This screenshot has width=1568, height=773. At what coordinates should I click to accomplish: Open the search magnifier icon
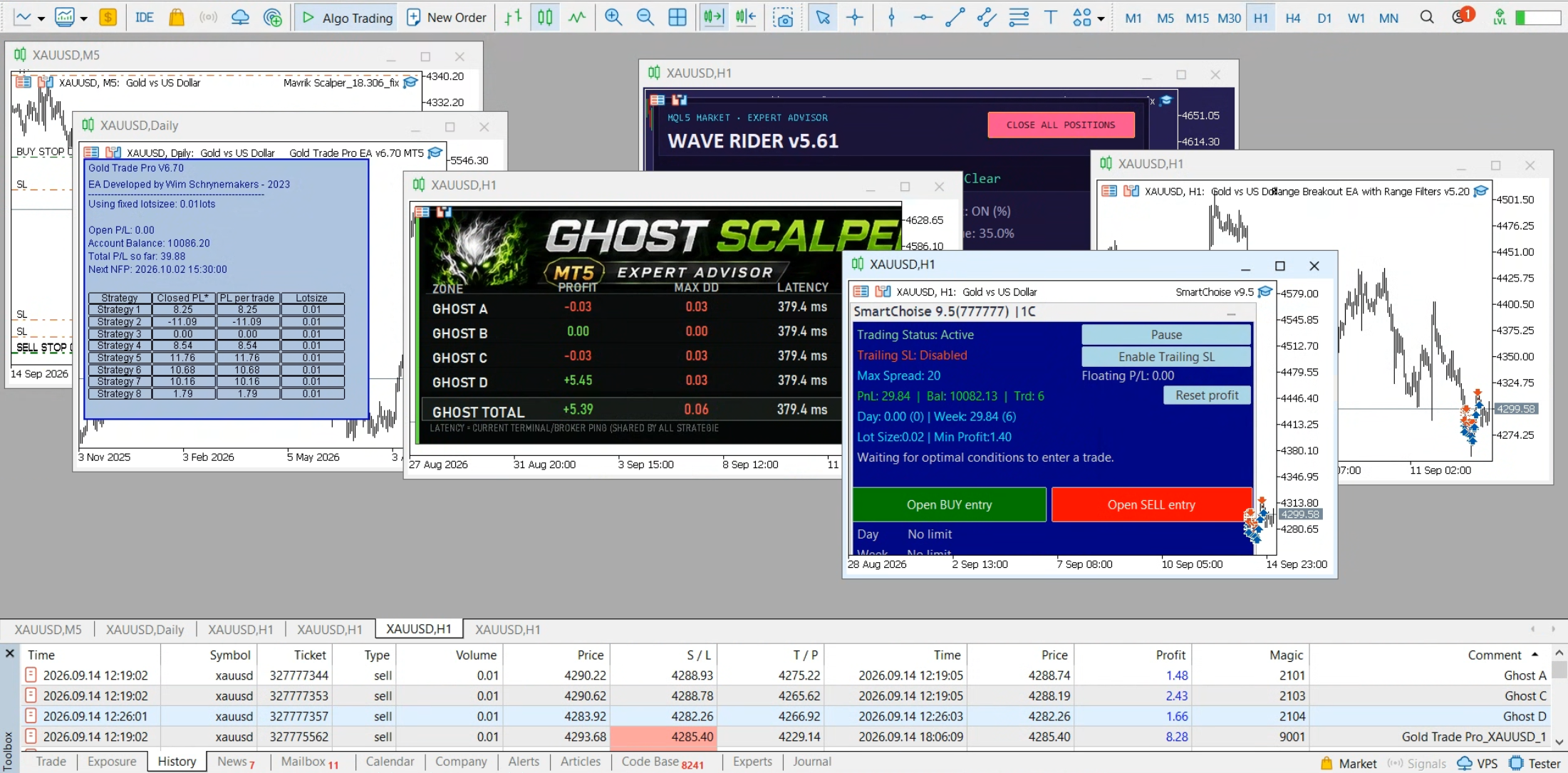[x=1426, y=17]
